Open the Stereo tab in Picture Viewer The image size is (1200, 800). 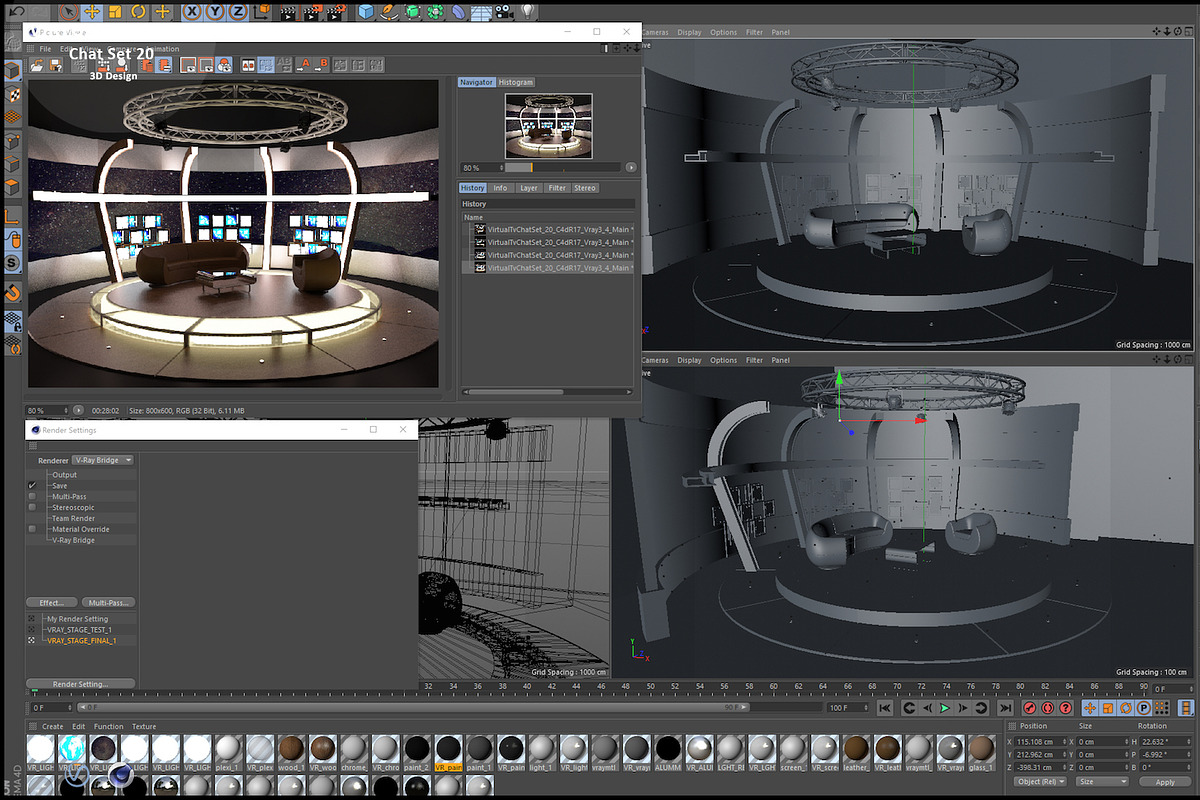pos(585,188)
